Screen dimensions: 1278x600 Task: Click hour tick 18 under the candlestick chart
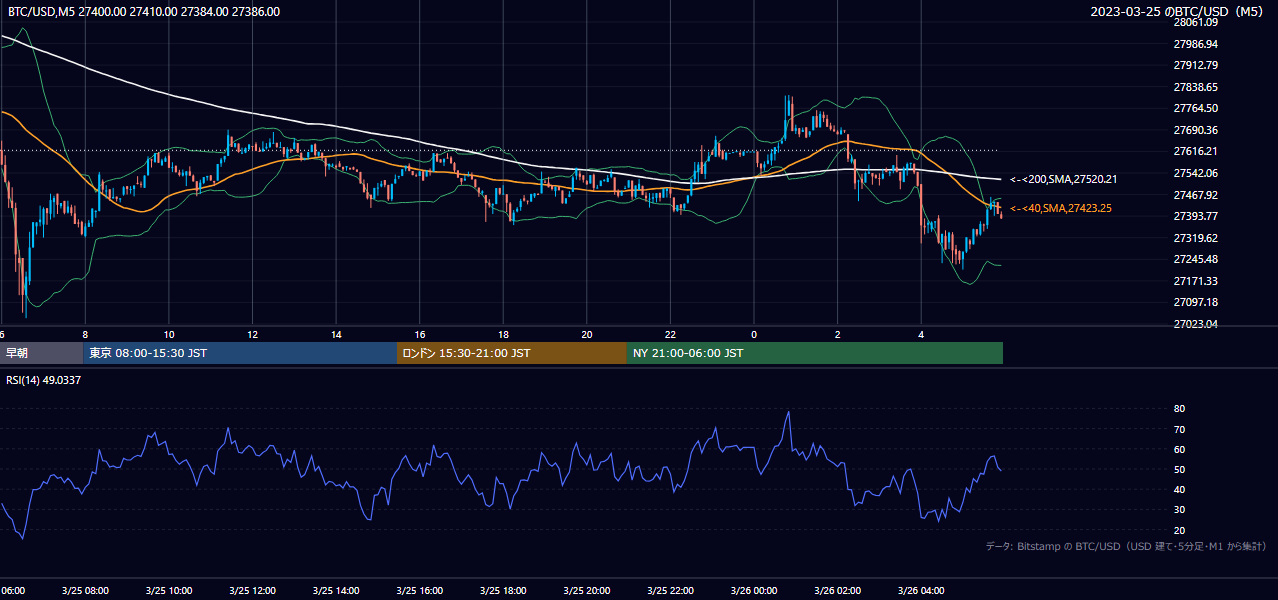click(x=503, y=334)
